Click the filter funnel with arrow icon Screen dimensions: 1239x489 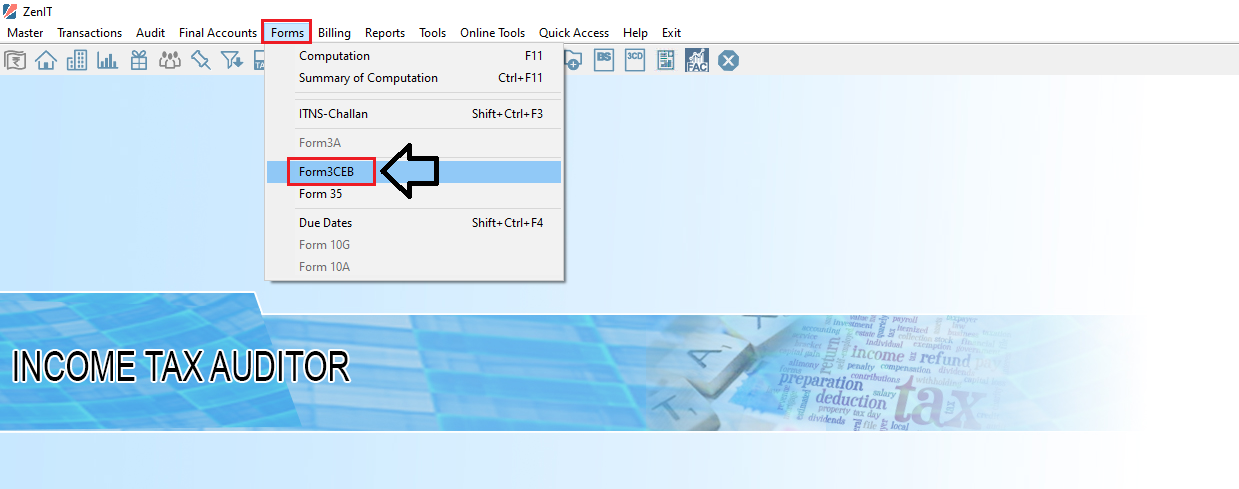click(x=232, y=61)
